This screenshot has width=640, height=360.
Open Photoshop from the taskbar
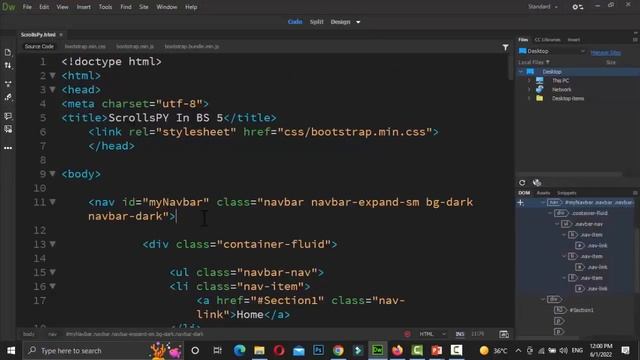[x=318, y=350]
